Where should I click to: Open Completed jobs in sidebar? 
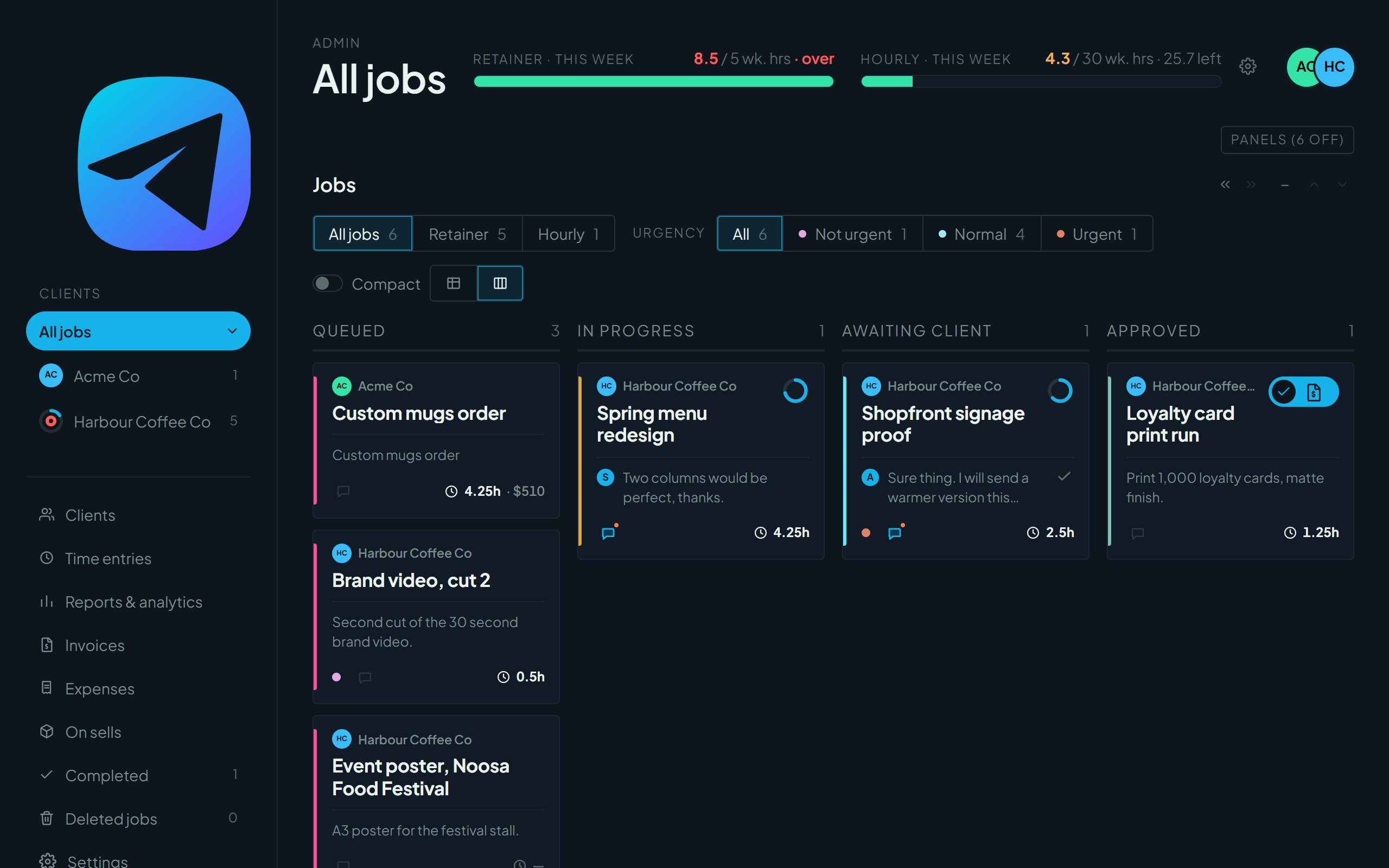(x=138, y=776)
